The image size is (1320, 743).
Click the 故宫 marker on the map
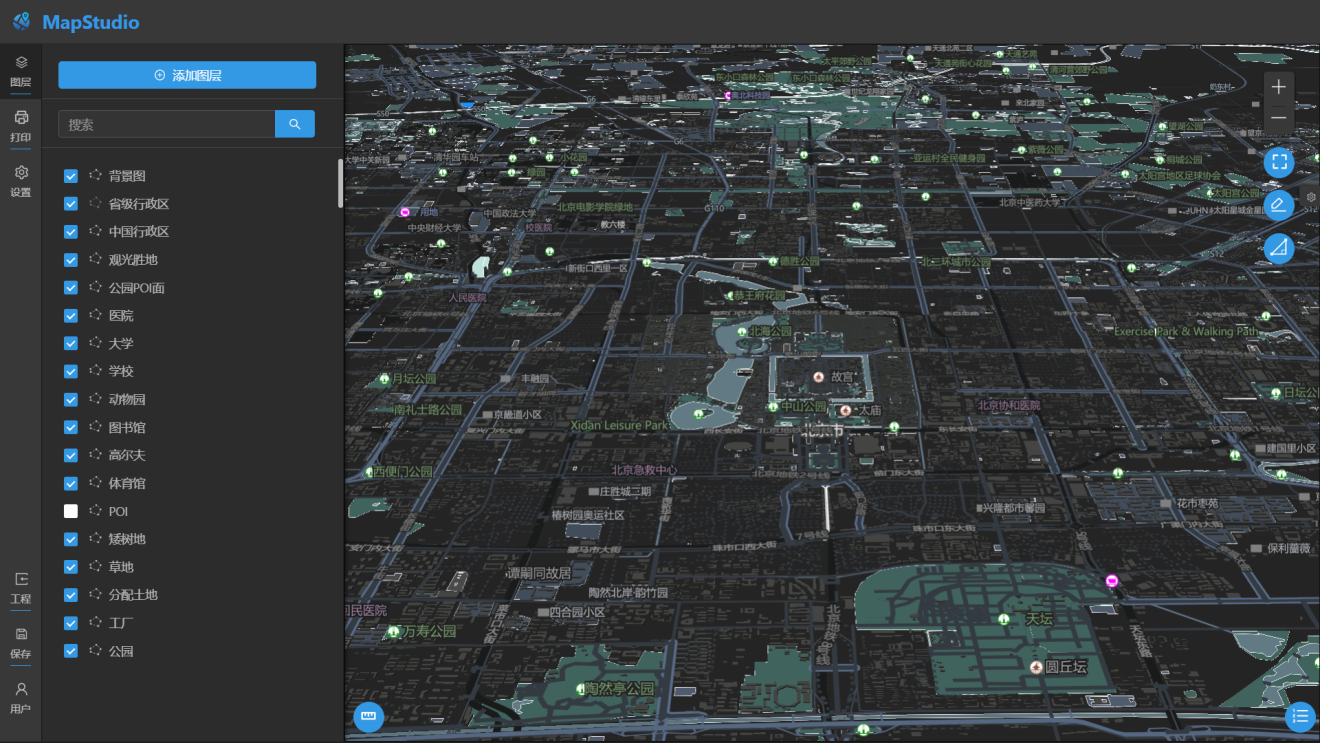[x=819, y=377]
